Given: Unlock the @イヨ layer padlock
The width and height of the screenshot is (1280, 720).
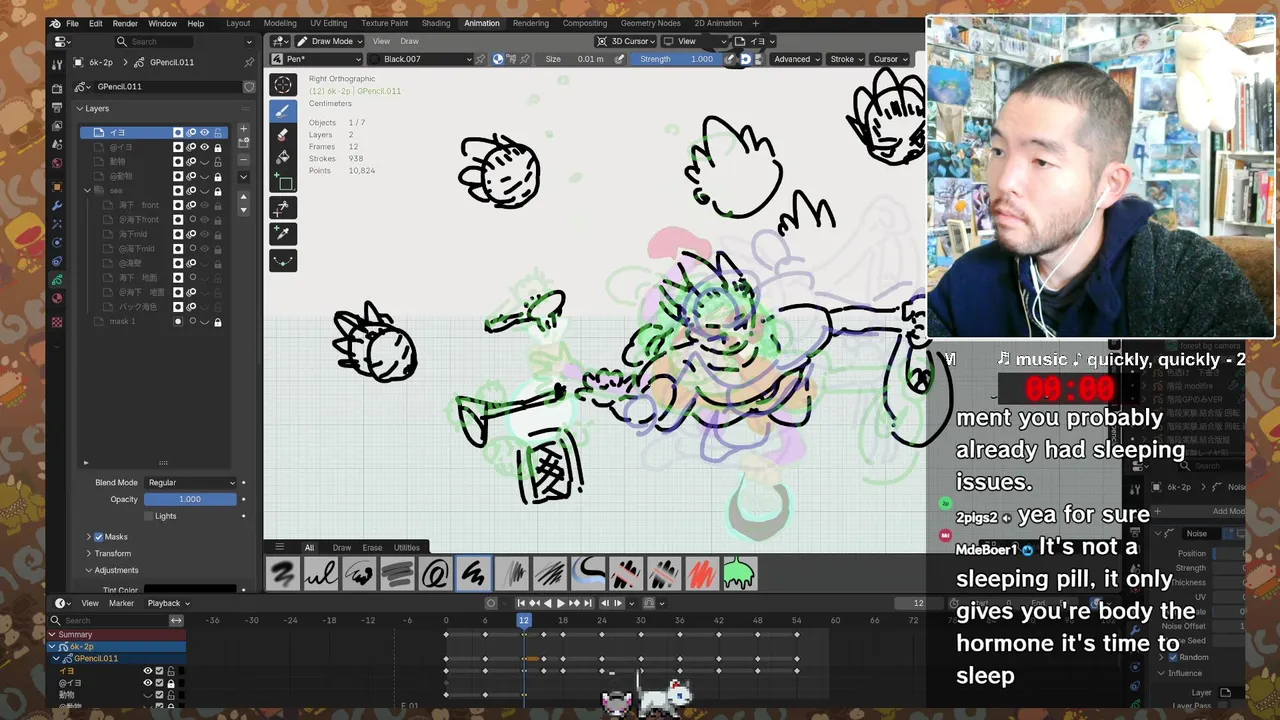Looking at the screenshot, I should click(217, 147).
